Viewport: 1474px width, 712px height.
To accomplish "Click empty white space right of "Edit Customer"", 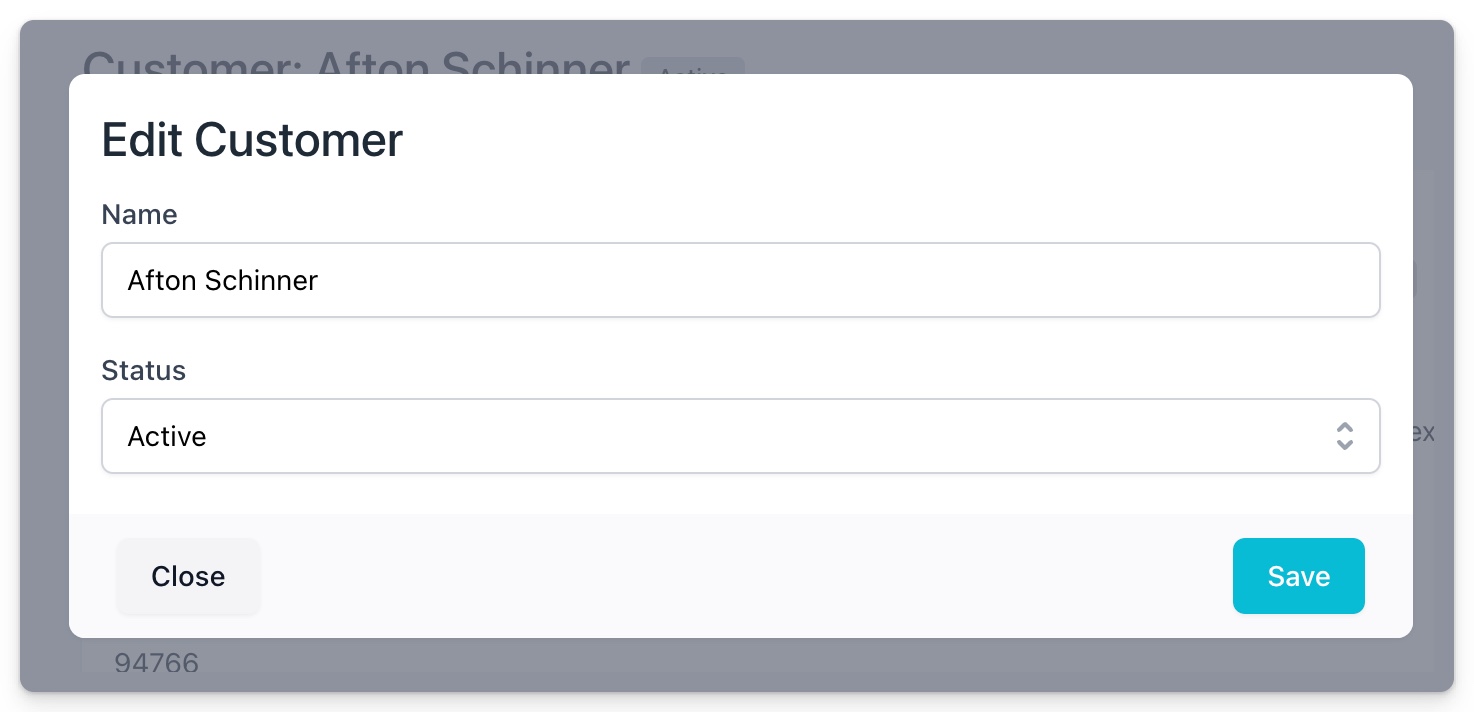I will 900,140.
